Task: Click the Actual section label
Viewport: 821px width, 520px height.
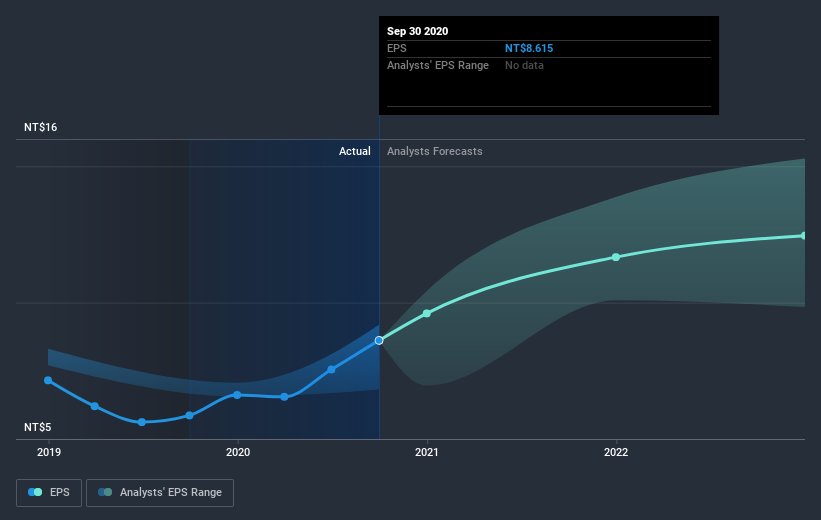Action: pos(354,151)
